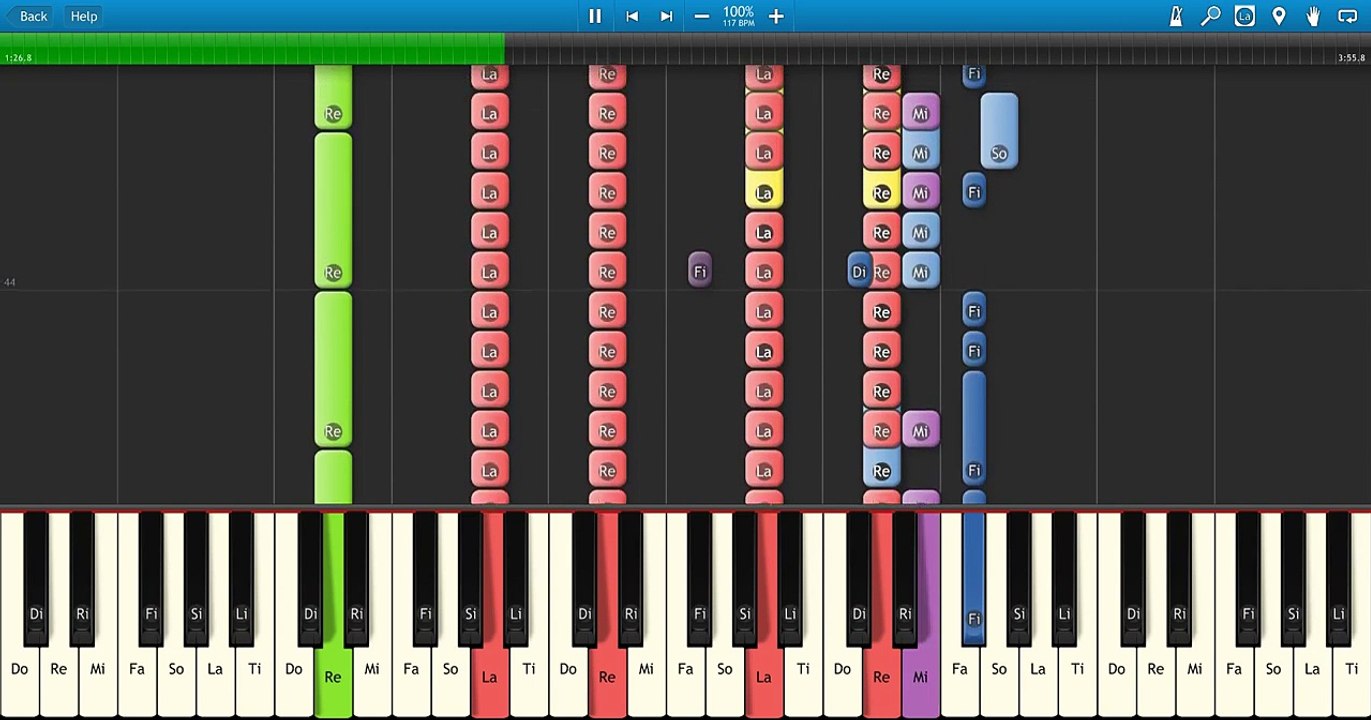Click the lowest Do key at keyboard's left end

pos(19,669)
